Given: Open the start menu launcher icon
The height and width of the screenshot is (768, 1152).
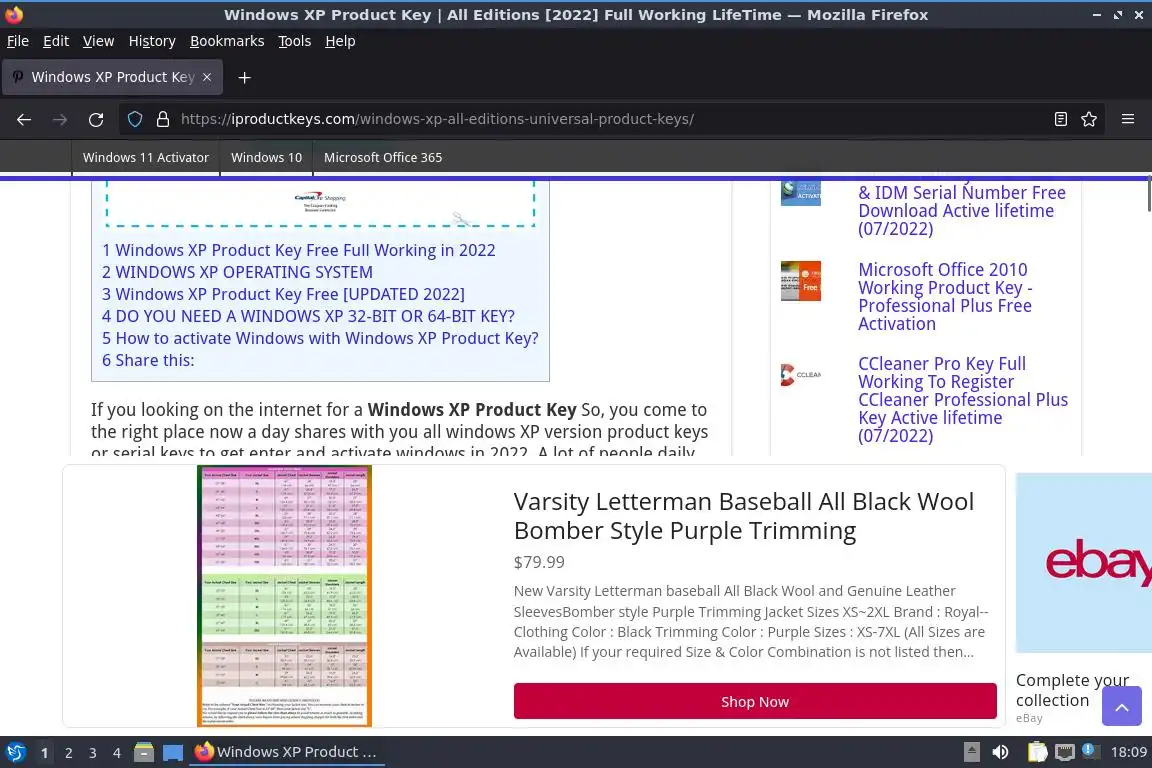Looking at the screenshot, I should [x=15, y=752].
